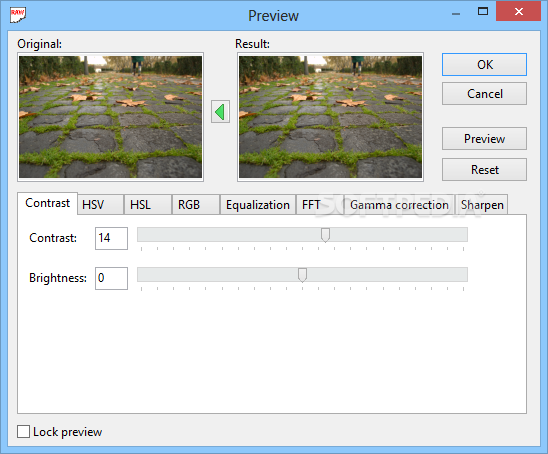Screen dimensions: 548x454
Task: Minimize the Preview window
Action: 456,13
